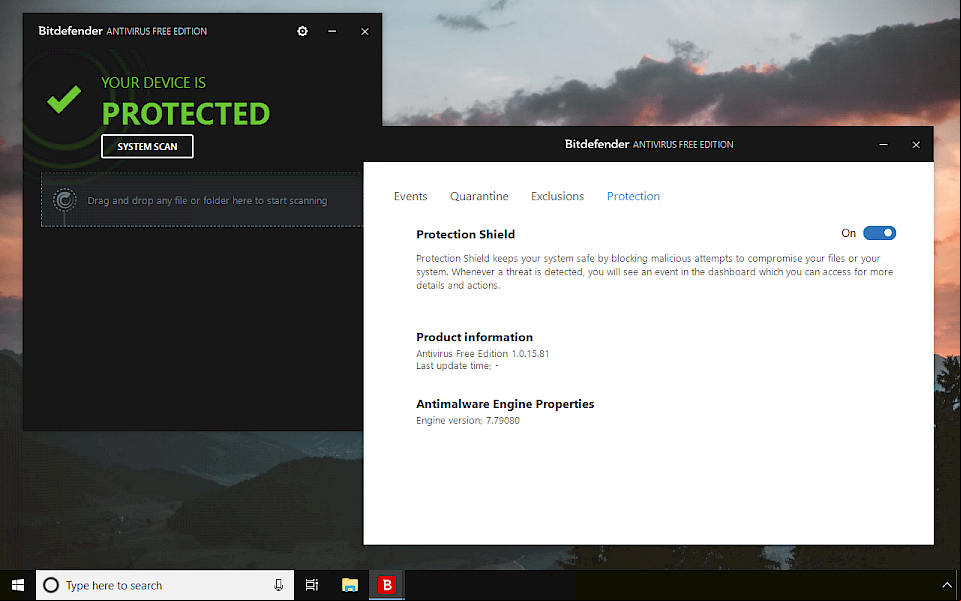The image size is (961, 601).
Task: Open Task View on the taskbar
Action: 312,585
